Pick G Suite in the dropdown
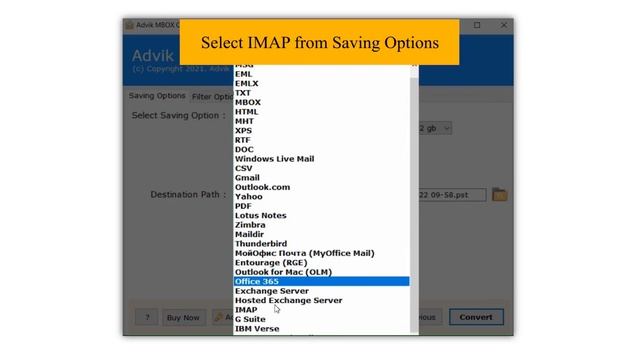Viewport: 640px width, 360px height. coord(322,319)
